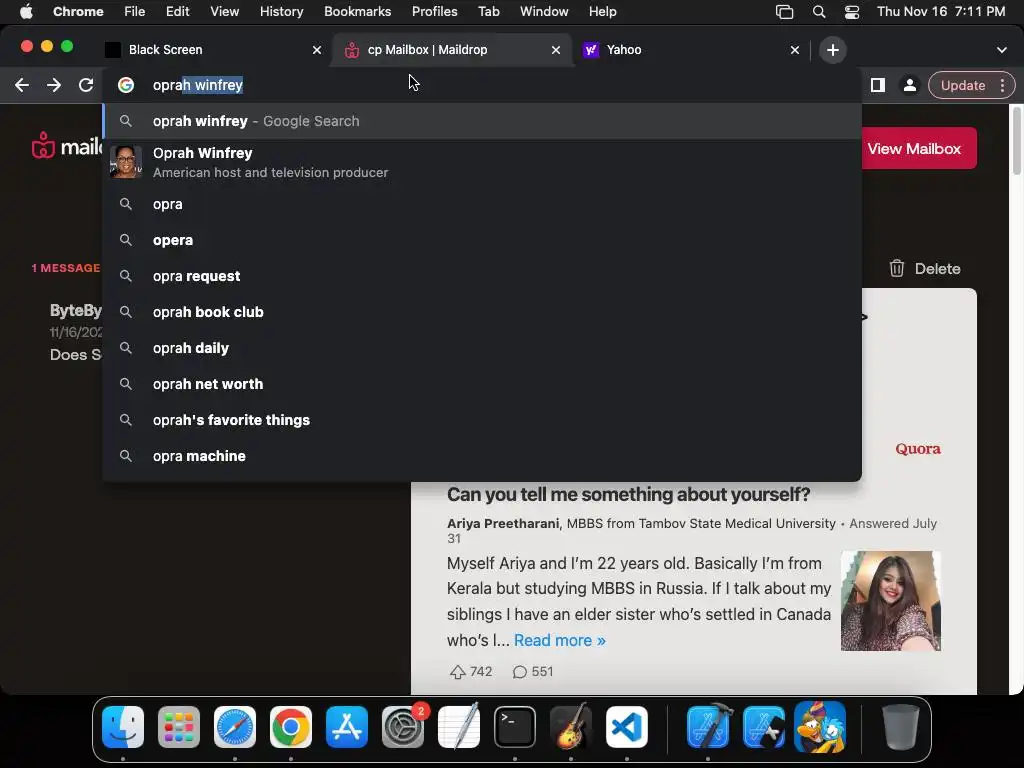Click the trash icon next to Delete
The width and height of the screenshot is (1024, 768).
(897, 268)
